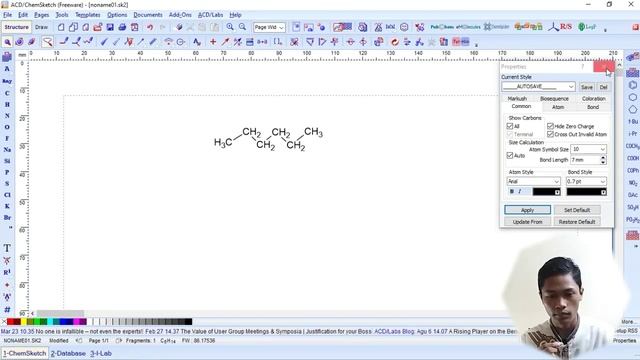Click the Restore Default button
Image resolution: width=640 pixels, height=360 pixels.
pos(577,222)
